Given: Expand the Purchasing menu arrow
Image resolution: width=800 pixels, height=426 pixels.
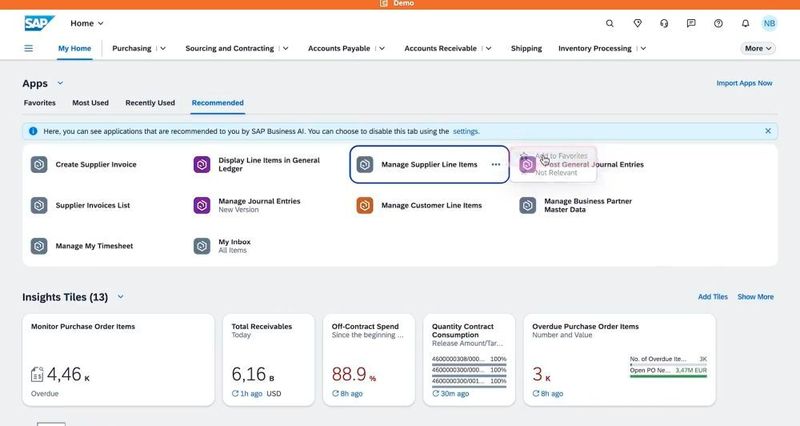Looking at the screenshot, I should tap(163, 48).
